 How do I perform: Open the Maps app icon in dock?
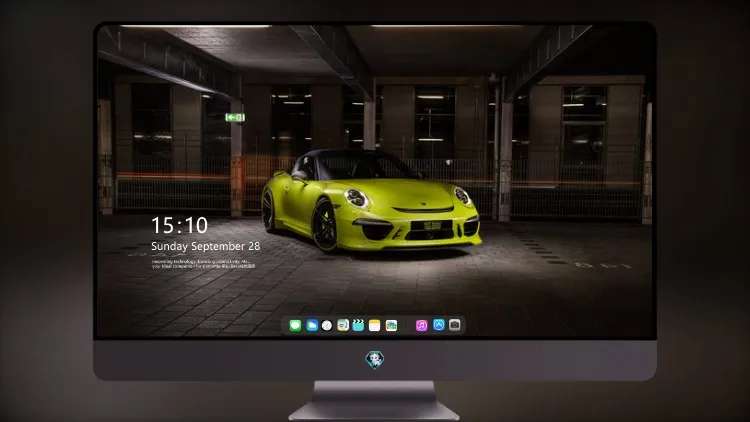[343, 325]
